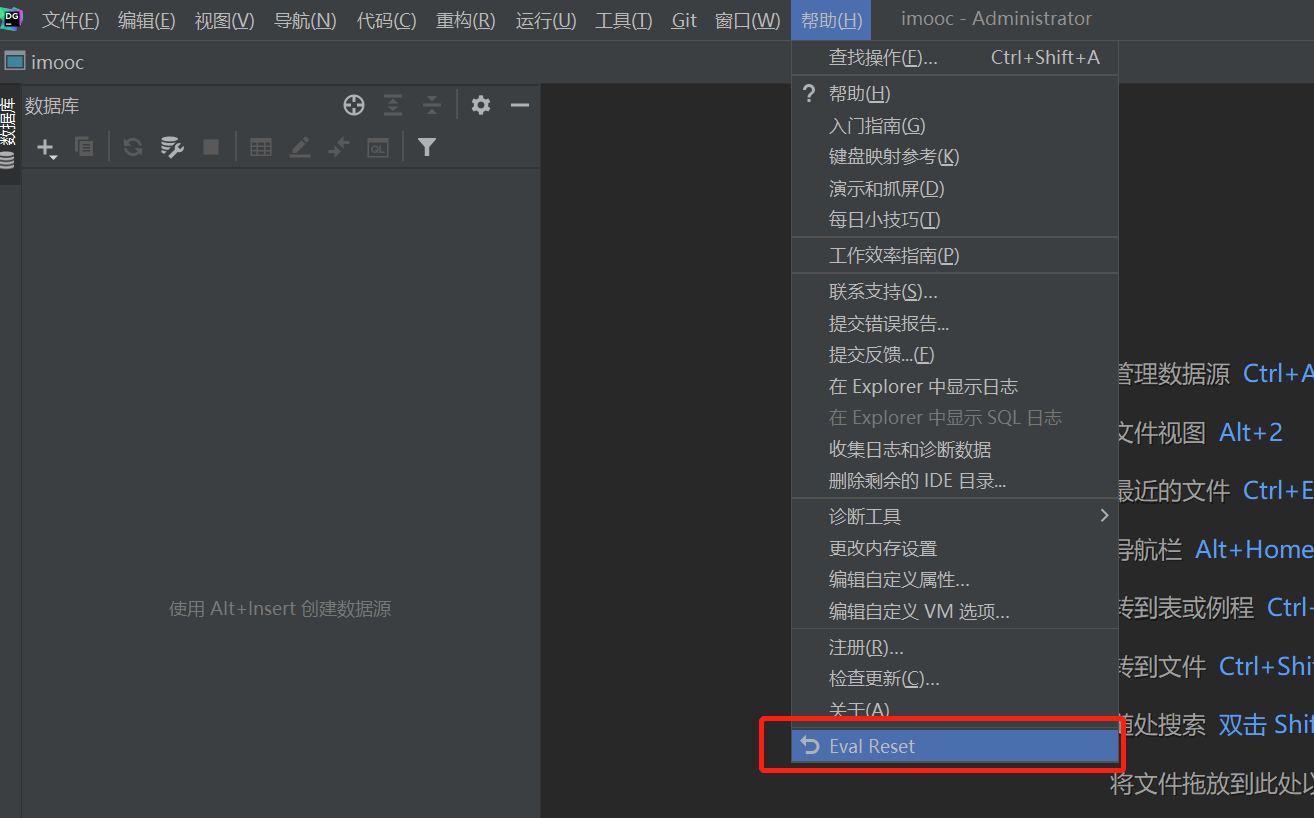
Task: Select 演示和抓屏(D) menu item
Action: (x=955, y=188)
